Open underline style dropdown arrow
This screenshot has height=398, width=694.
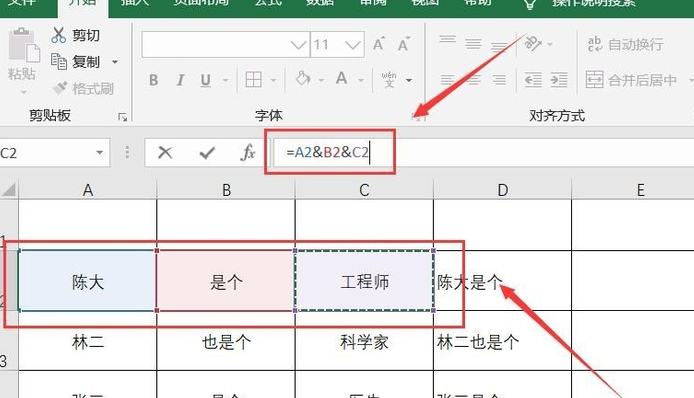click(225, 81)
